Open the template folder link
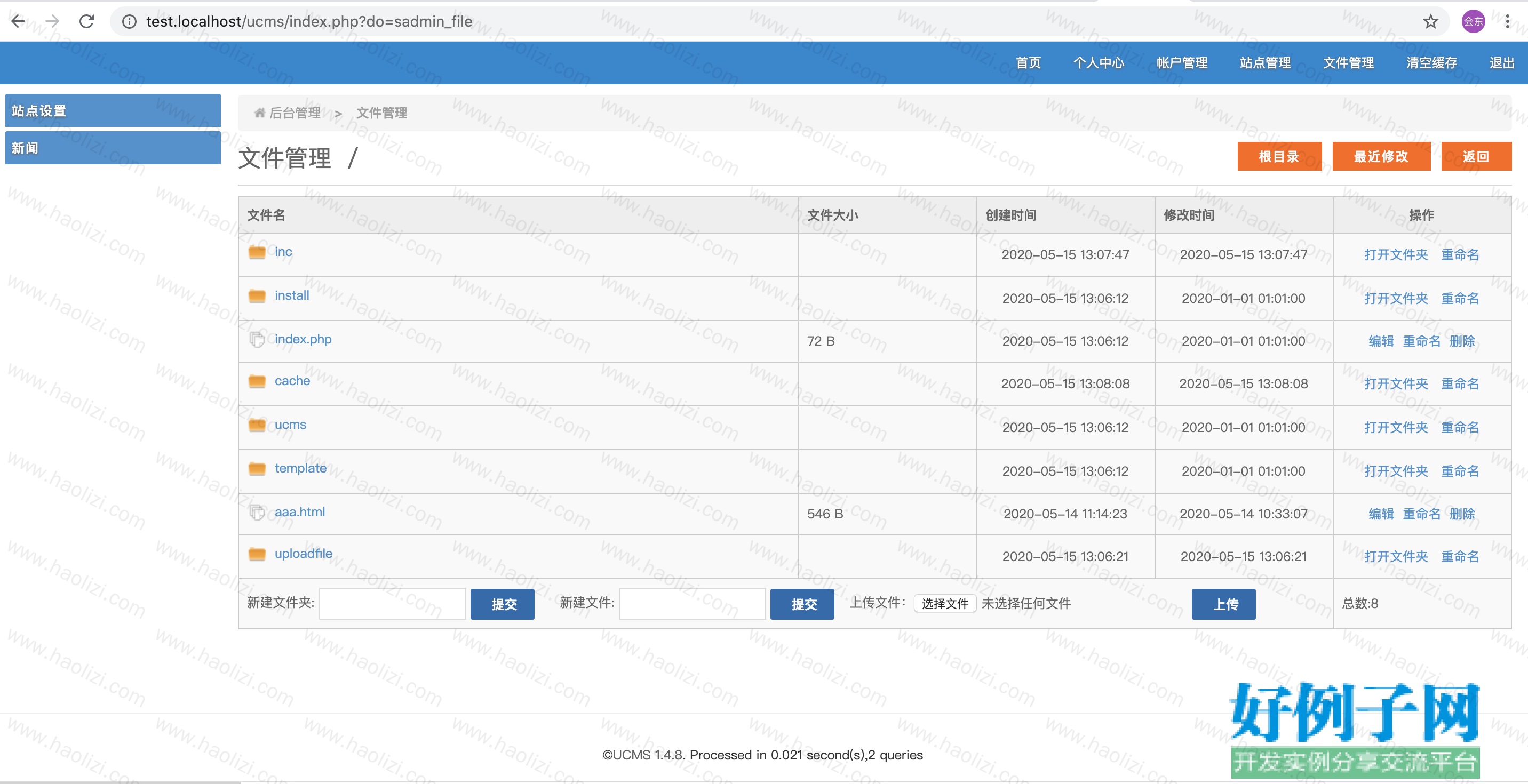Screen dimensions: 1528x784 [x=301, y=468]
